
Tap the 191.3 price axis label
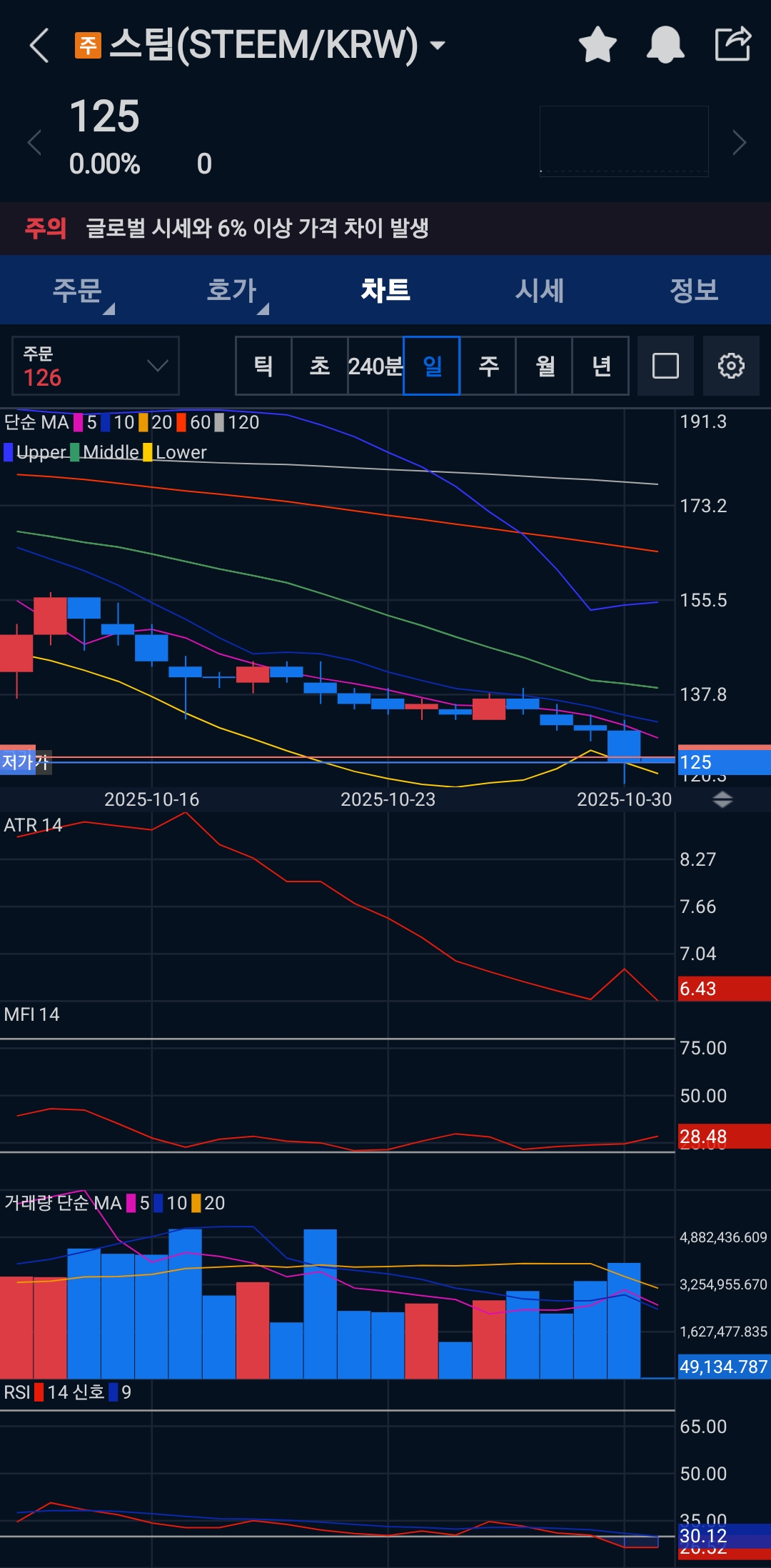tap(703, 421)
